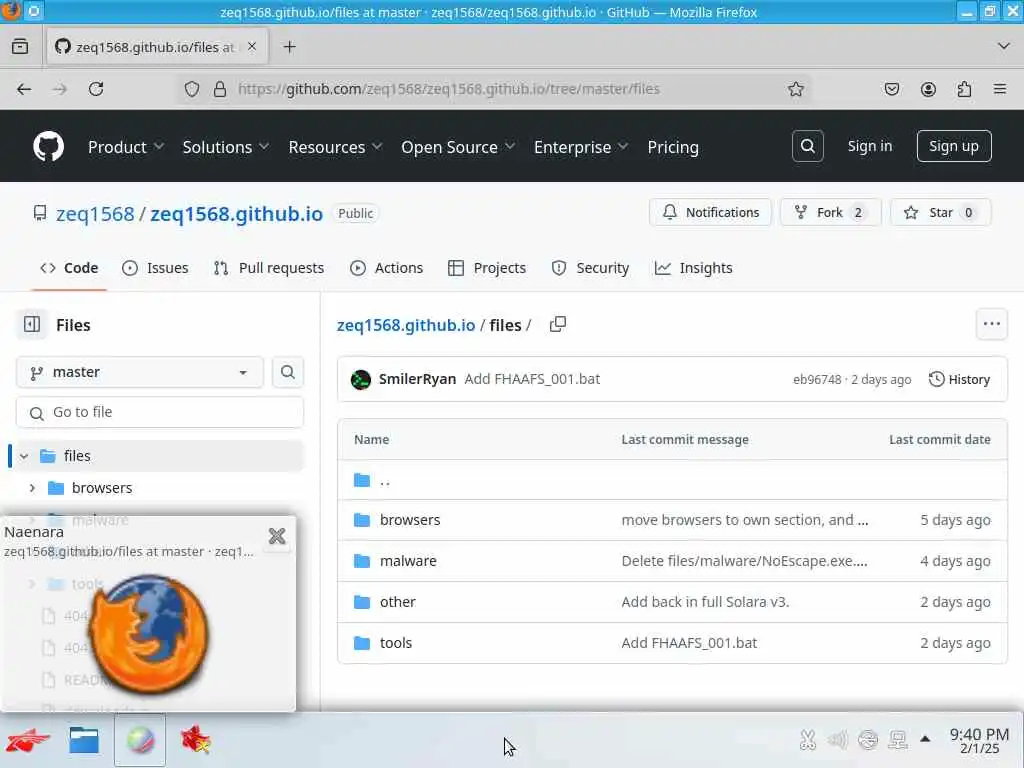This screenshot has height=768, width=1024.
Task: Open the malware folder in file list
Action: point(408,561)
